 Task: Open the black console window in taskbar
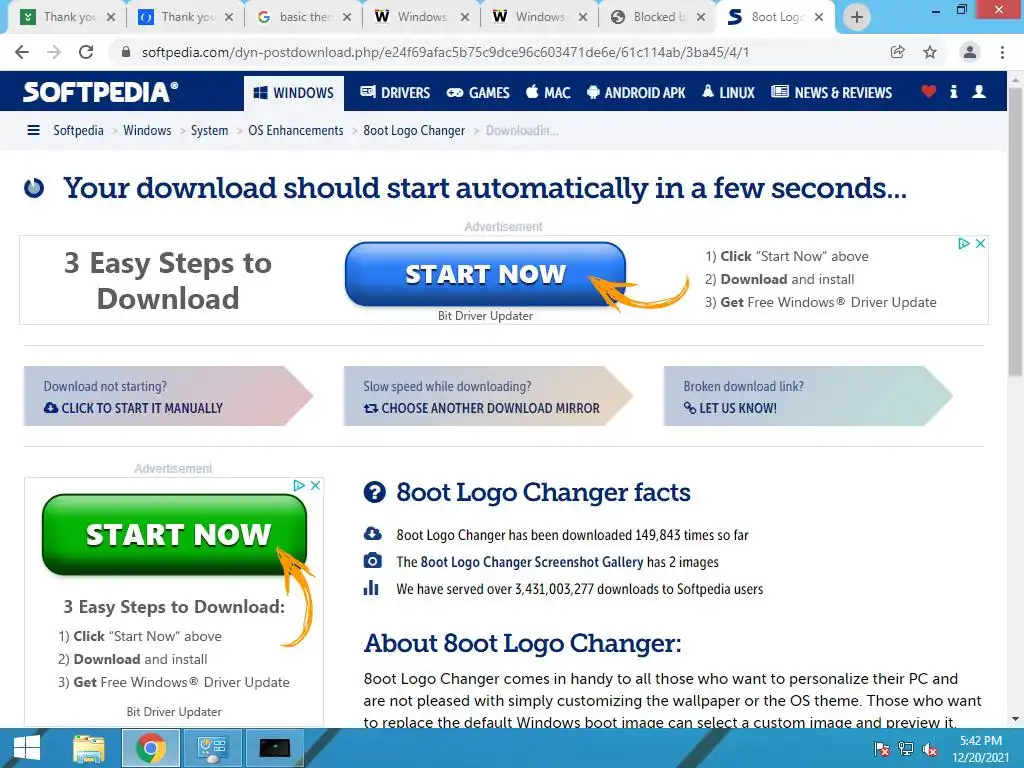pos(274,748)
